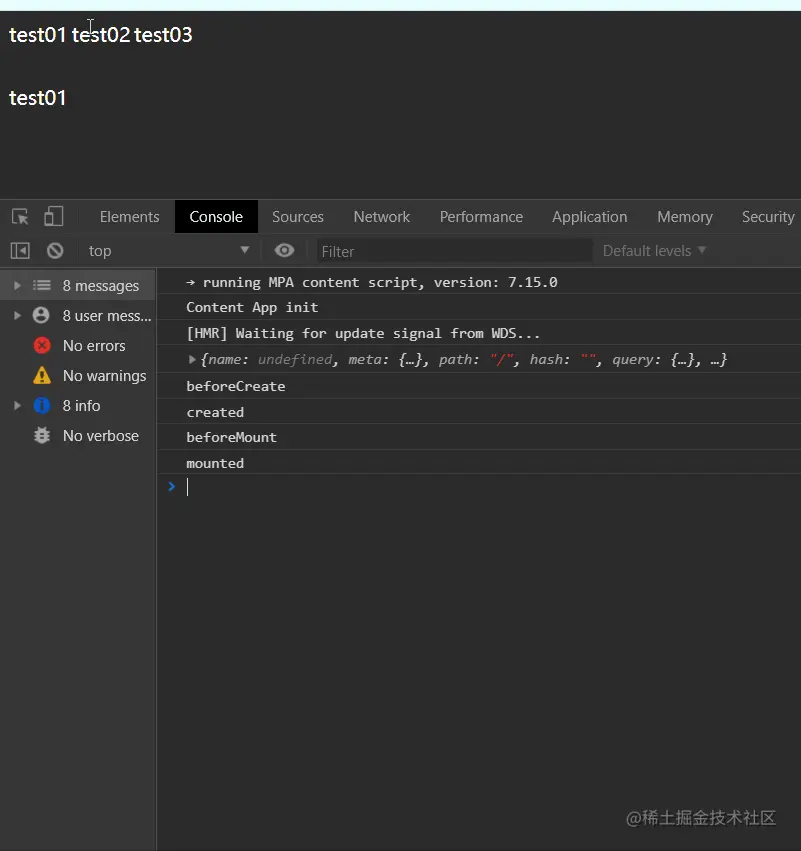The width and height of the screenshot is (801, 851).
Task: Switch to the Elements tab
Action: tap(130, 217)
